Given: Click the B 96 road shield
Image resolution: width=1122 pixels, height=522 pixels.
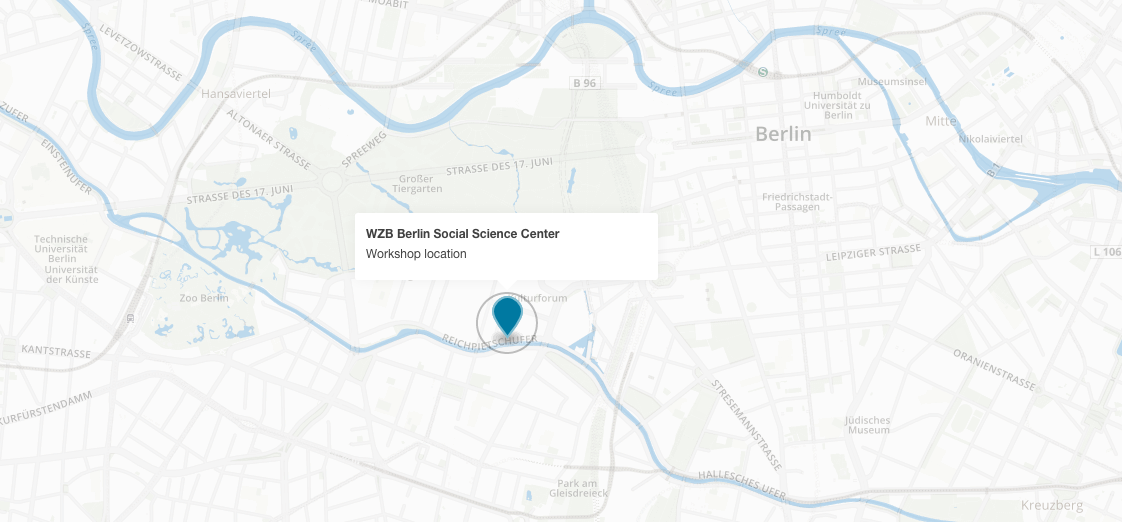Looking at the screenshot, I should (x=585, y=84).
